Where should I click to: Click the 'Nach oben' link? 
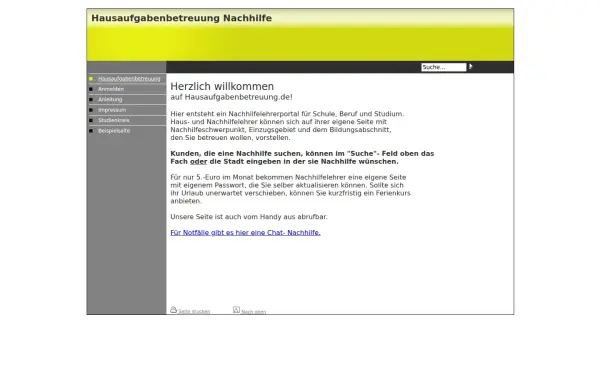pos(253,312)
